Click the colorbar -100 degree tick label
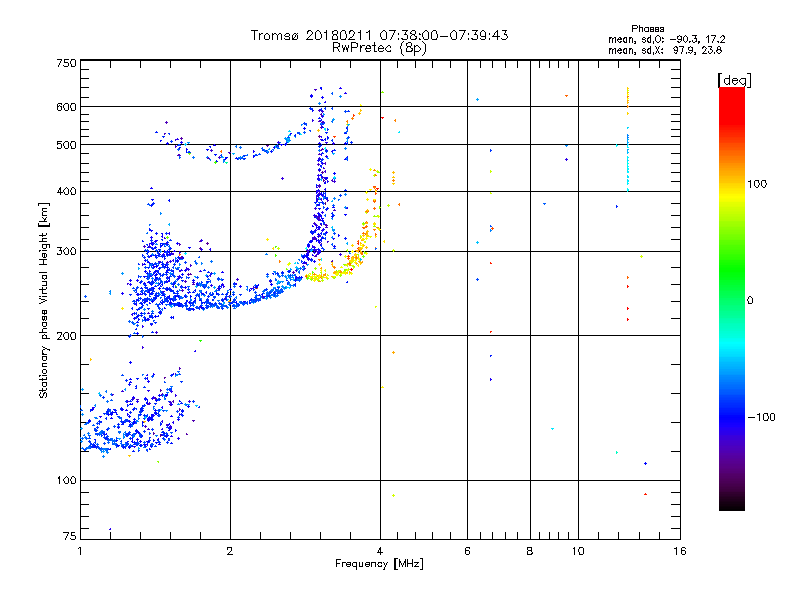This screenshot has width=800, height=600. pos(761,417)
